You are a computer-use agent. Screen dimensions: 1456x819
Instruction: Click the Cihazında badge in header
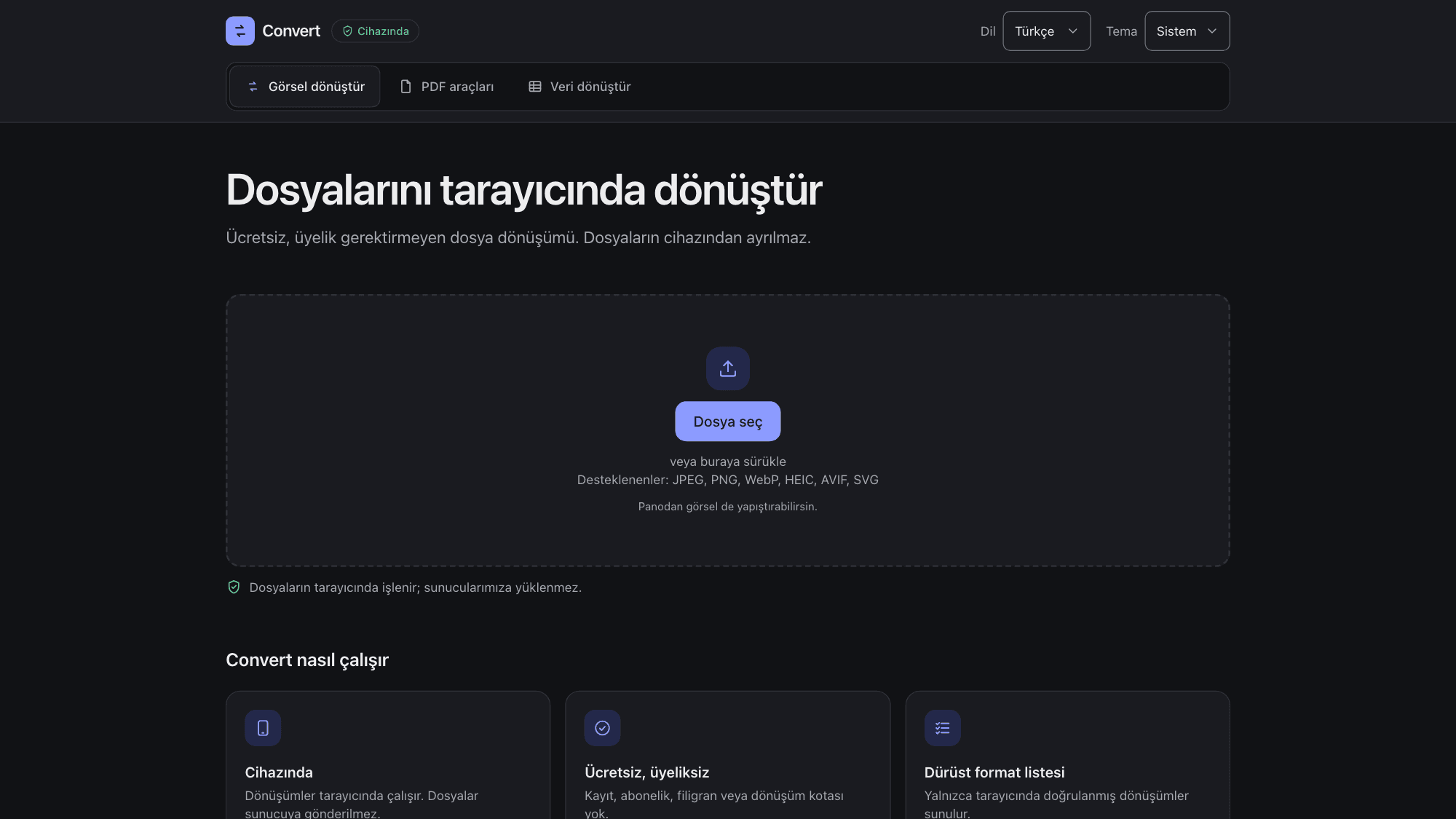pyautogui.click(x=375, y=31)
